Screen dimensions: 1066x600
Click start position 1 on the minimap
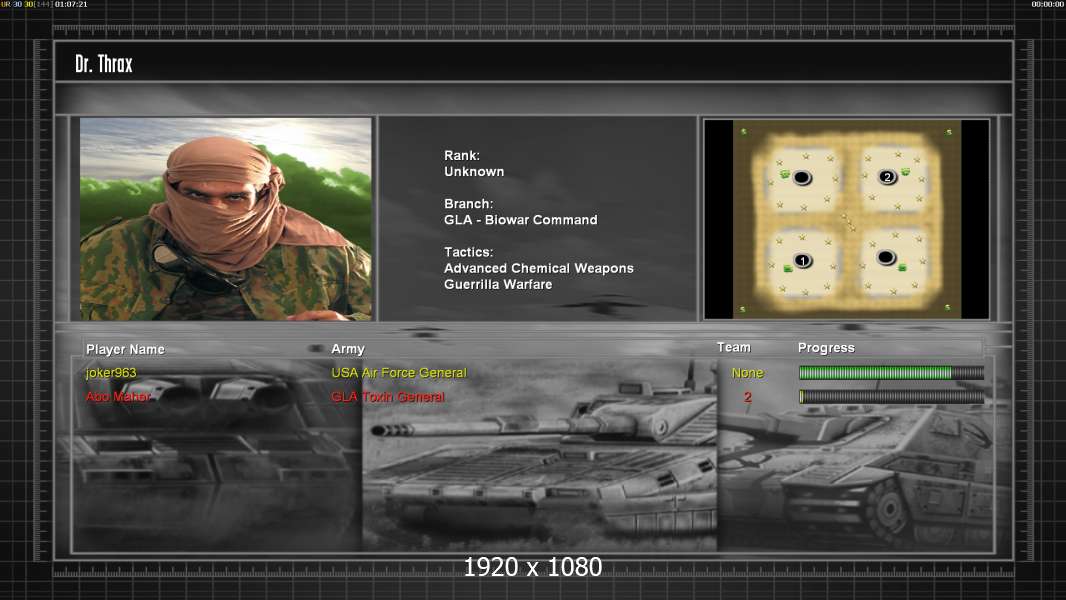pos(803,261)
